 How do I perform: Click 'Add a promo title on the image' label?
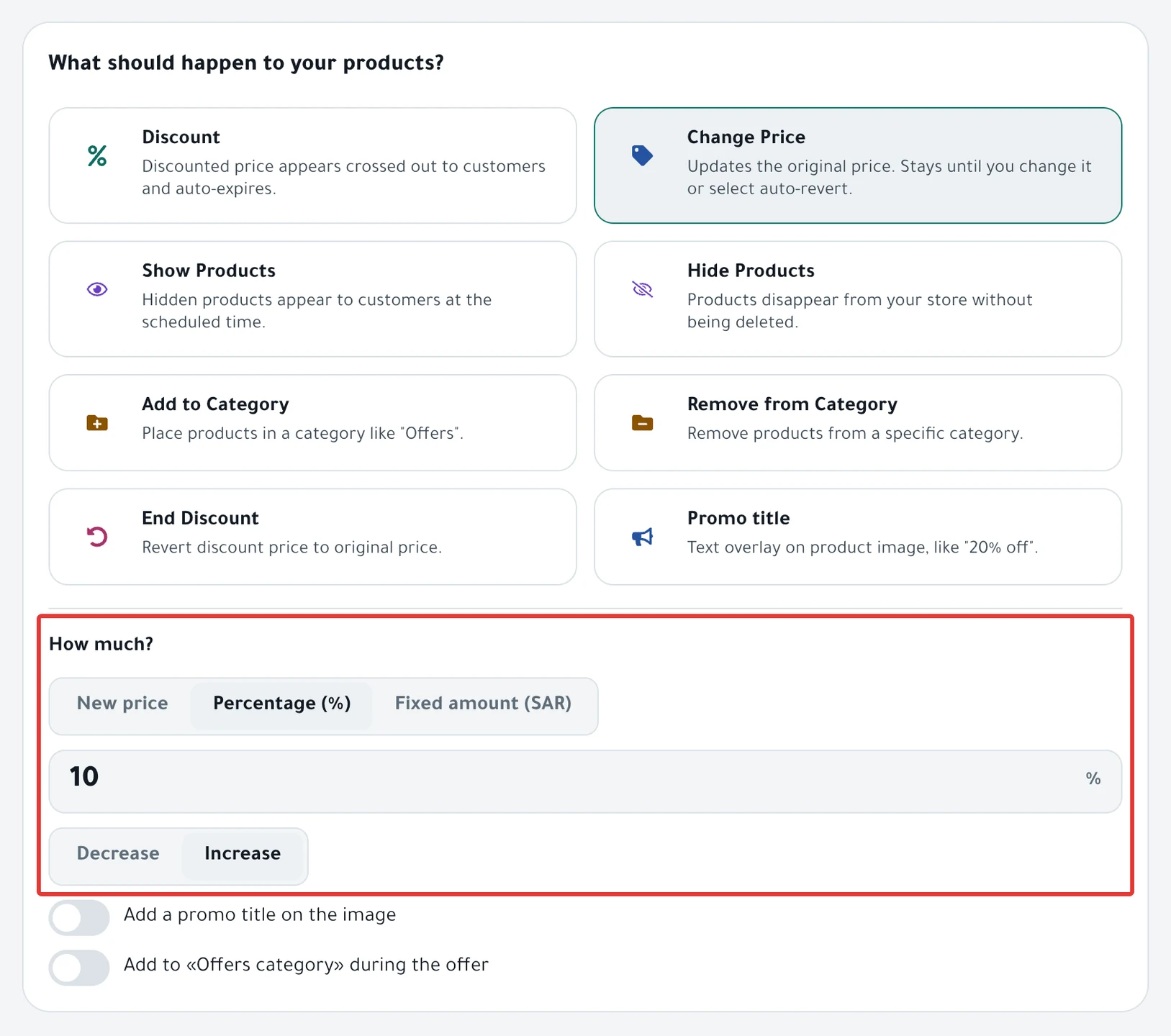click(260, 914)
